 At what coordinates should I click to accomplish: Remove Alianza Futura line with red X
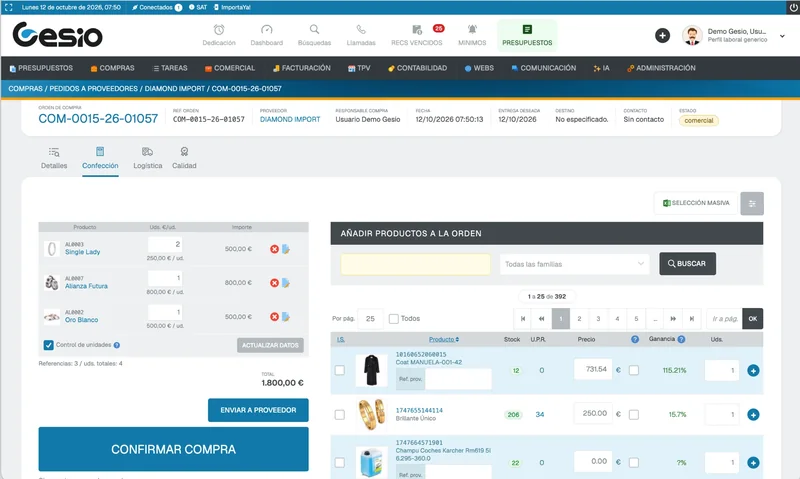click(x=274, y=283)
